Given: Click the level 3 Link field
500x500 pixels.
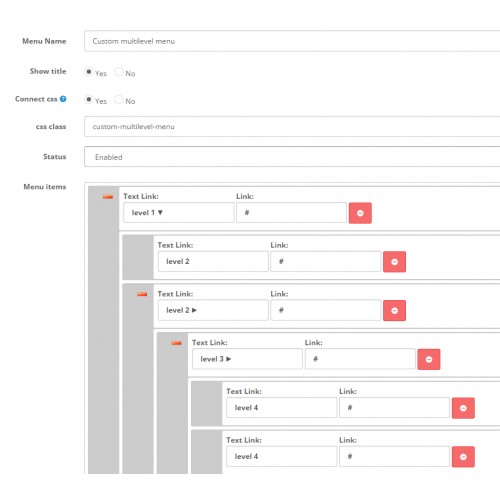Looking at the screenshot, I should [360, 359].
